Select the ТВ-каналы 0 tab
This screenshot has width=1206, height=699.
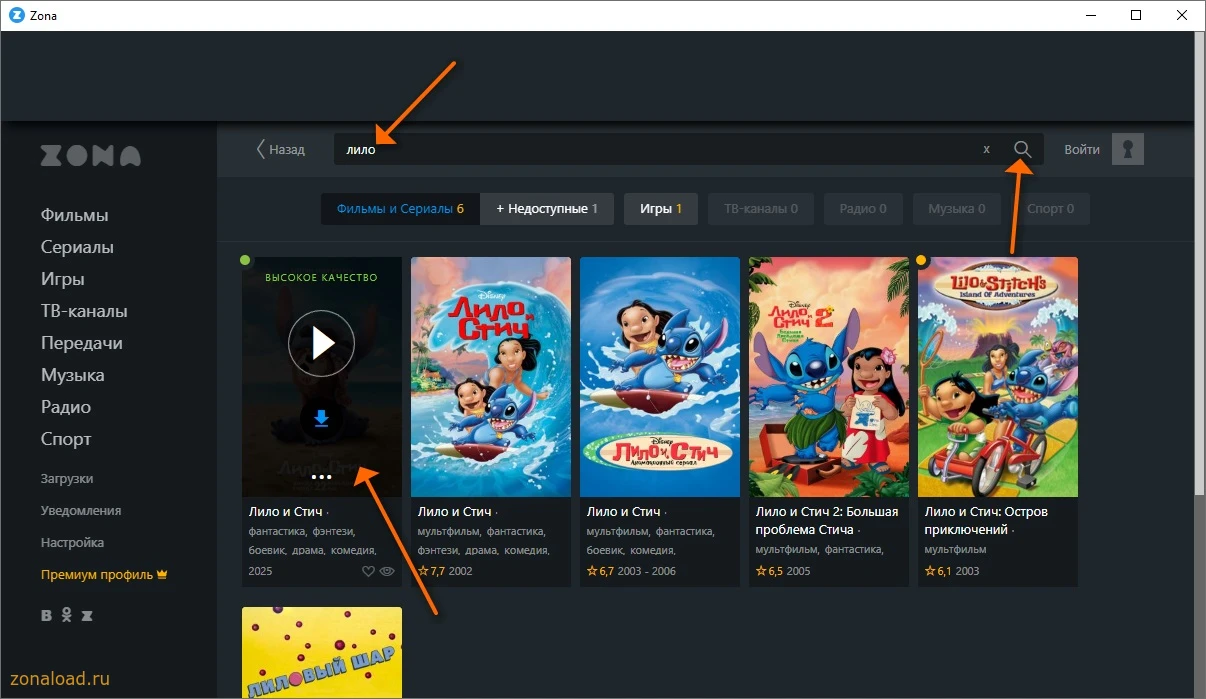click(761, 209)
